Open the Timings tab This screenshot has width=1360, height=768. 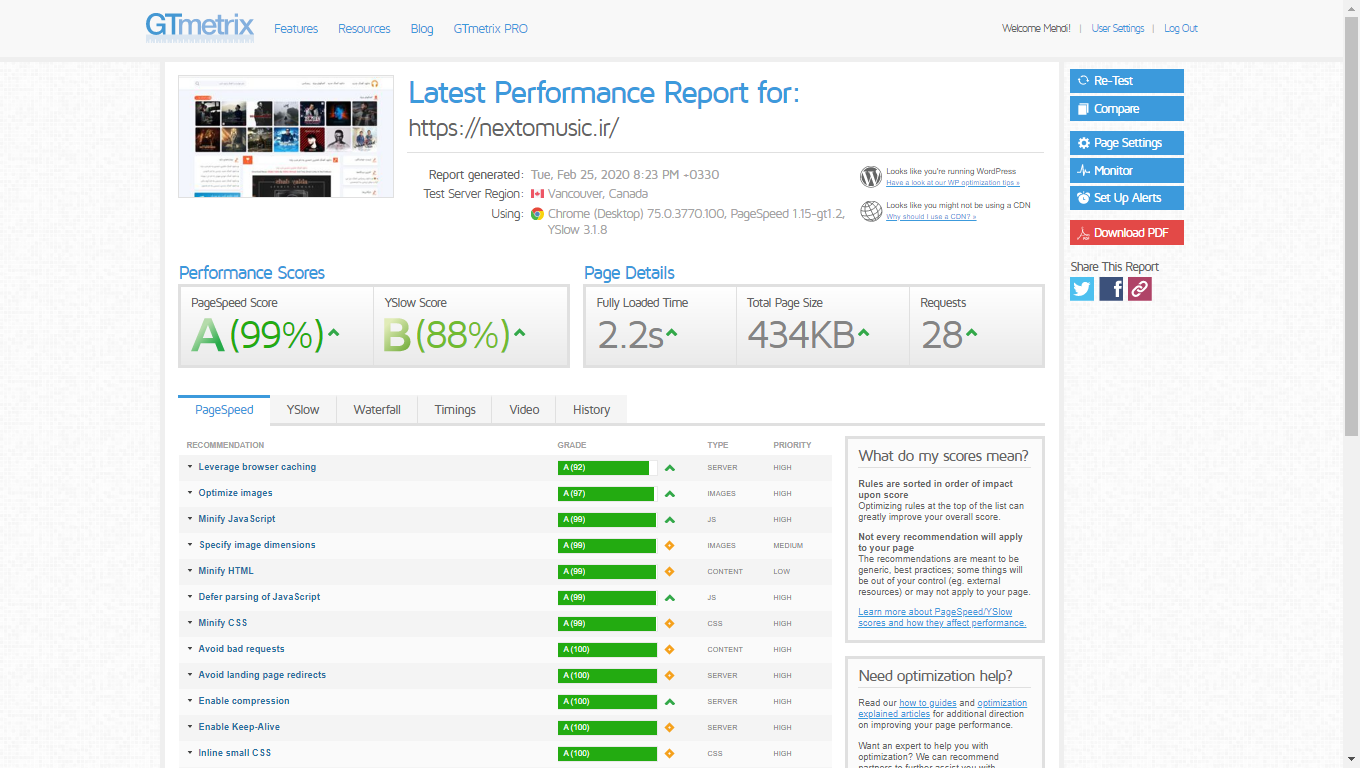(455, 410)
